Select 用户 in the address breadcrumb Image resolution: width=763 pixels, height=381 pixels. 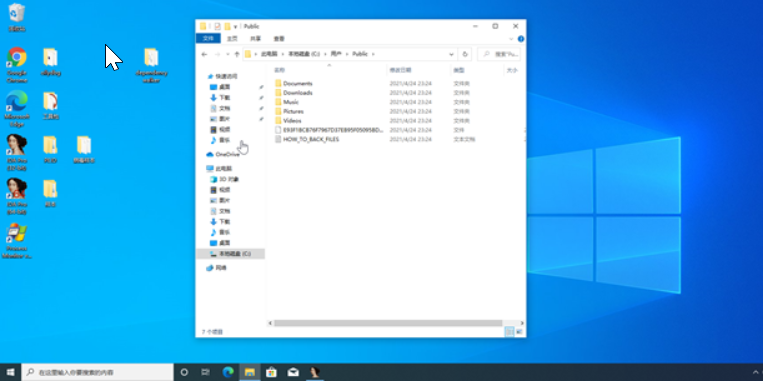[336, 54]
